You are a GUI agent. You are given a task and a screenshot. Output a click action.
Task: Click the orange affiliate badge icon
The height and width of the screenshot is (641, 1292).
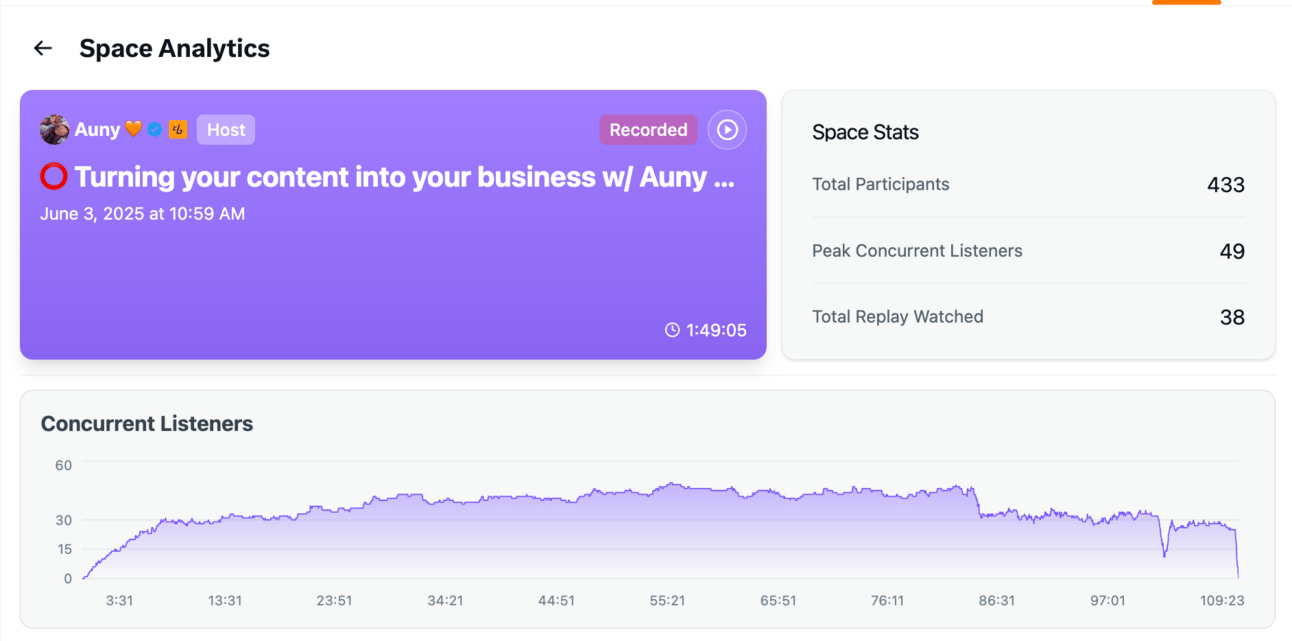(178, 130)
